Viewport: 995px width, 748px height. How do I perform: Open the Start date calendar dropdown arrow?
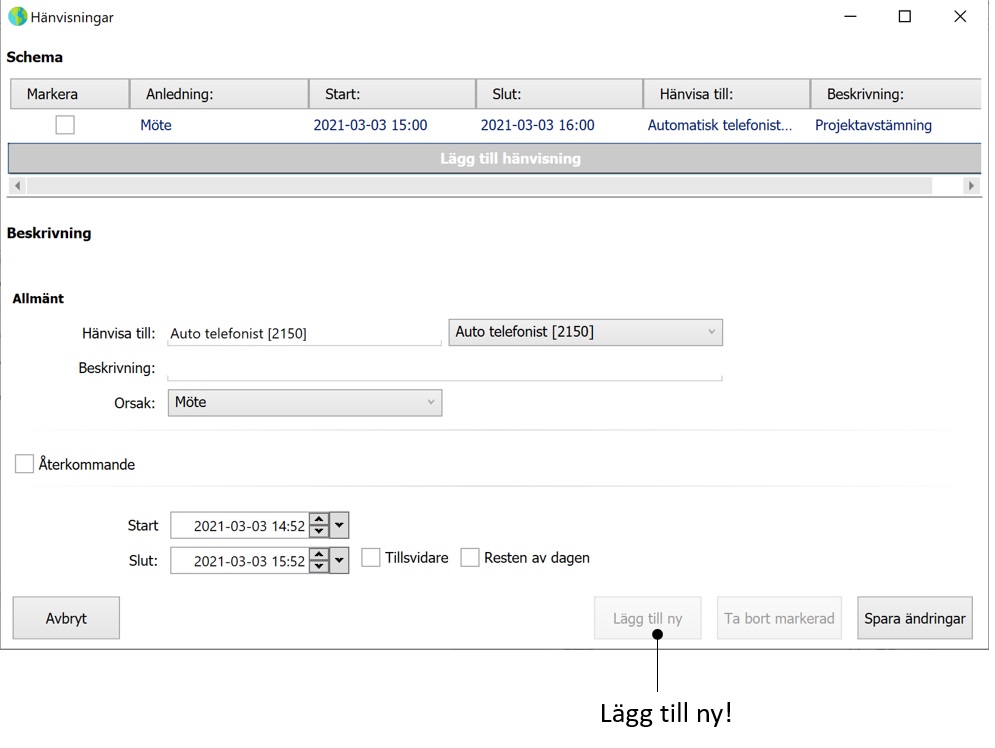339,525
